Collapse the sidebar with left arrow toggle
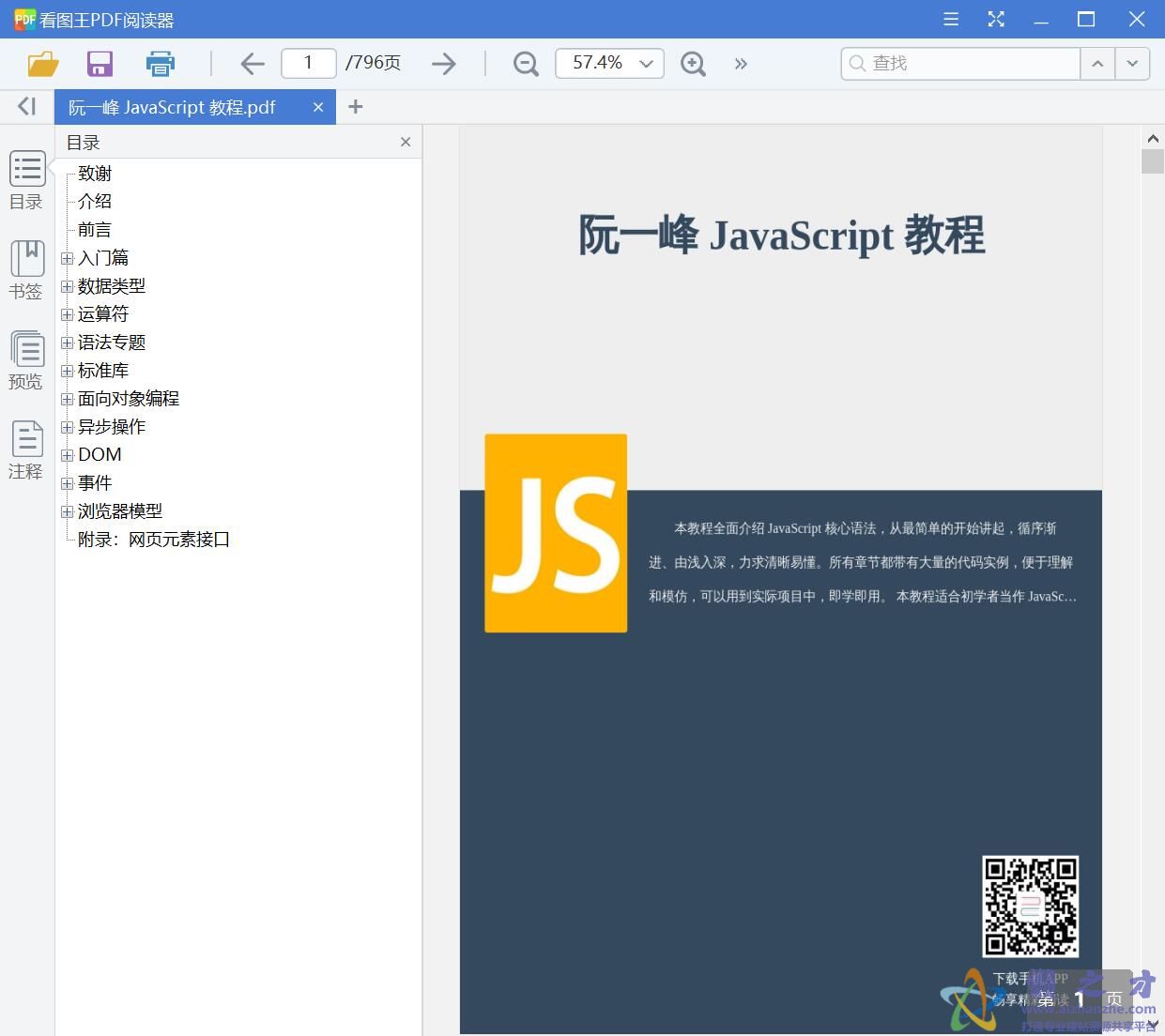 pos(25,106)
